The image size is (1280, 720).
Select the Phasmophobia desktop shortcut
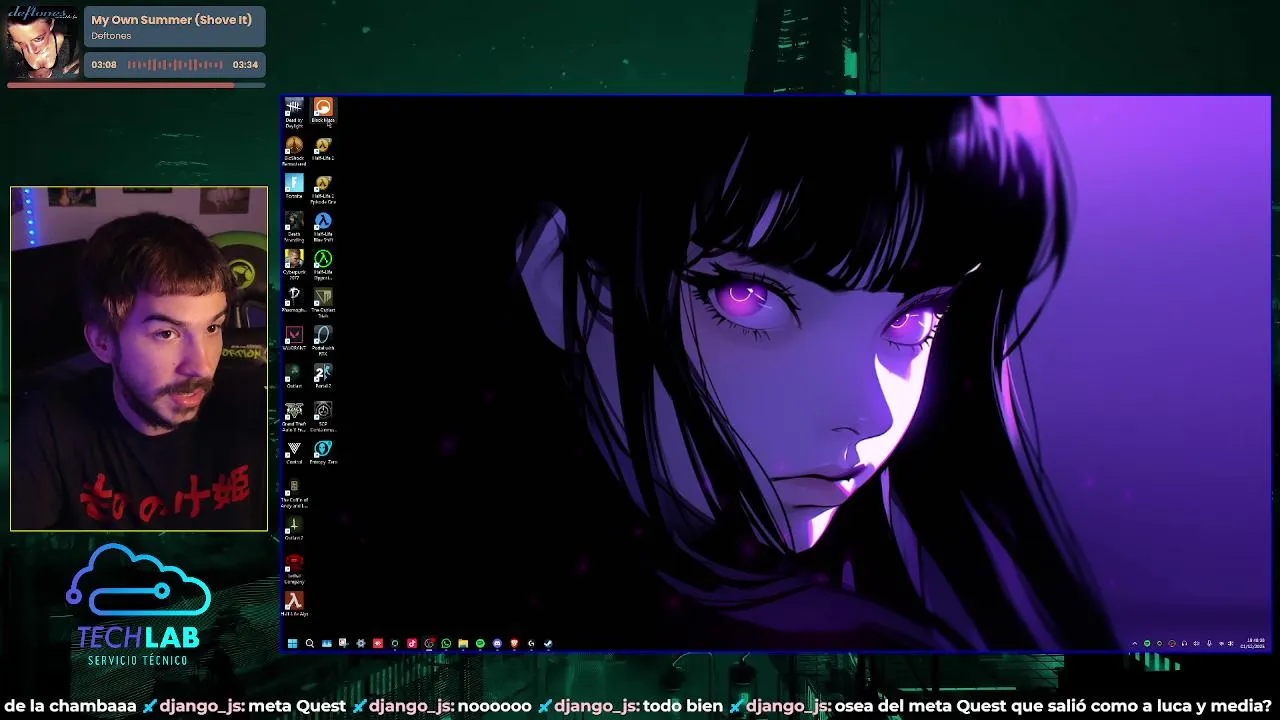coord(294,301)
